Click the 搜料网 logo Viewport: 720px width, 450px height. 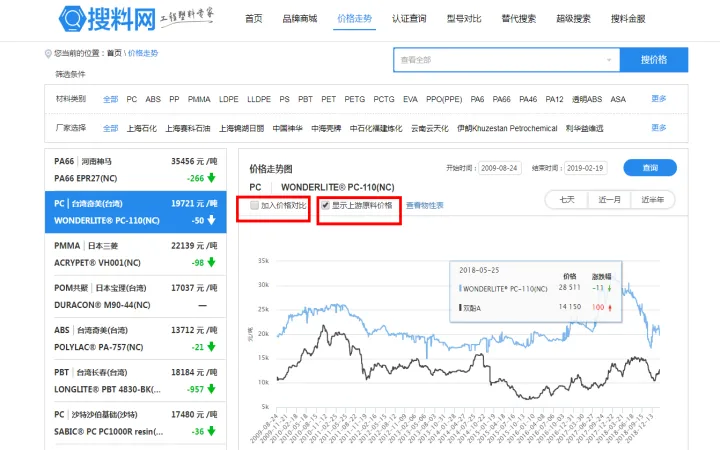tap(107, 19)
